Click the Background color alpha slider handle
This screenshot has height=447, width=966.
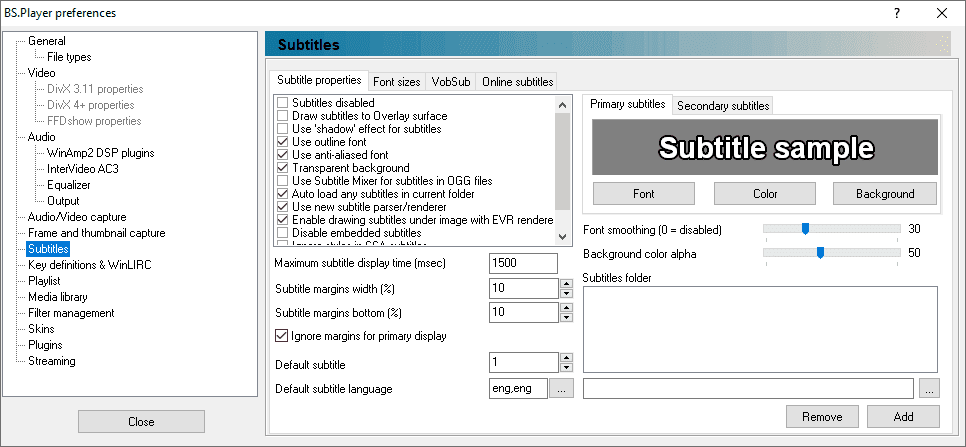(x=820, y=252)
